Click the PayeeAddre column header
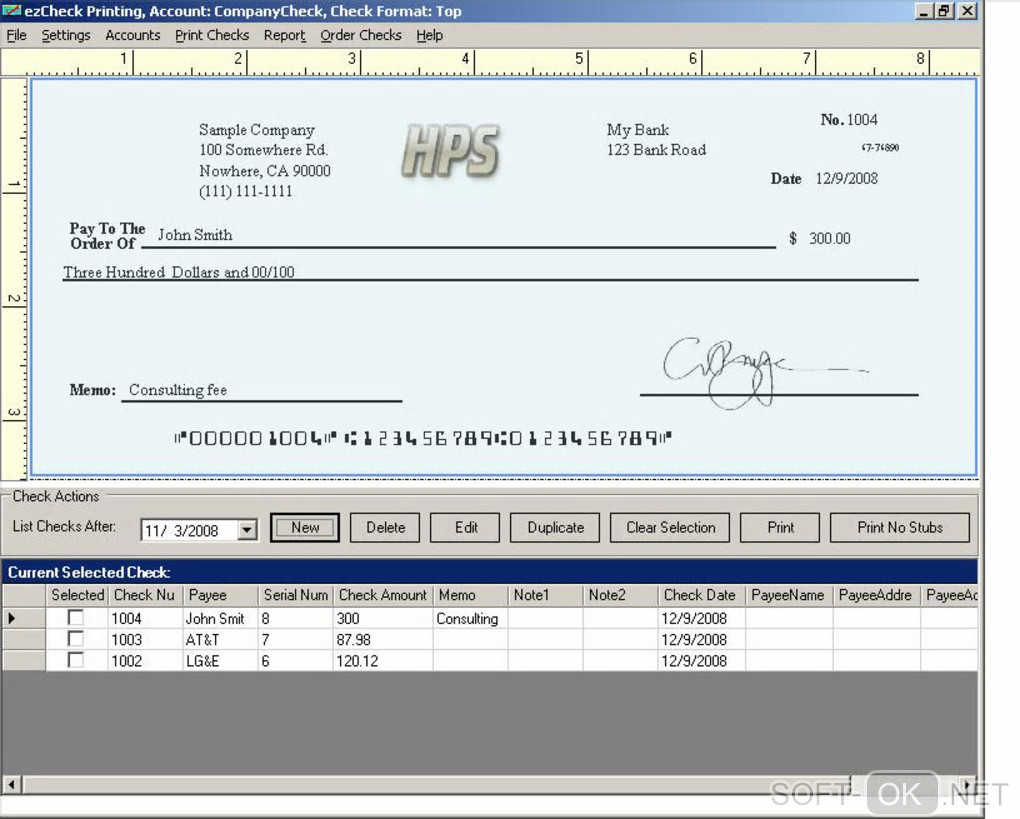 click(877, 595)
